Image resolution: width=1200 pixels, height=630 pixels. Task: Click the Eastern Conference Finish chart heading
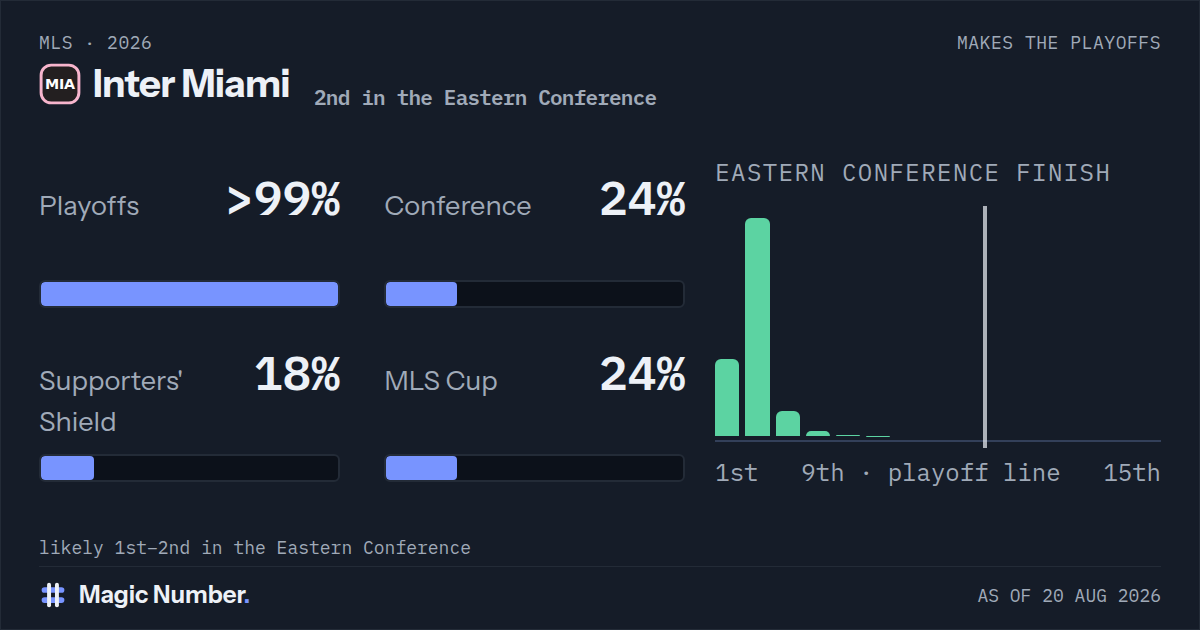[913, 173]
